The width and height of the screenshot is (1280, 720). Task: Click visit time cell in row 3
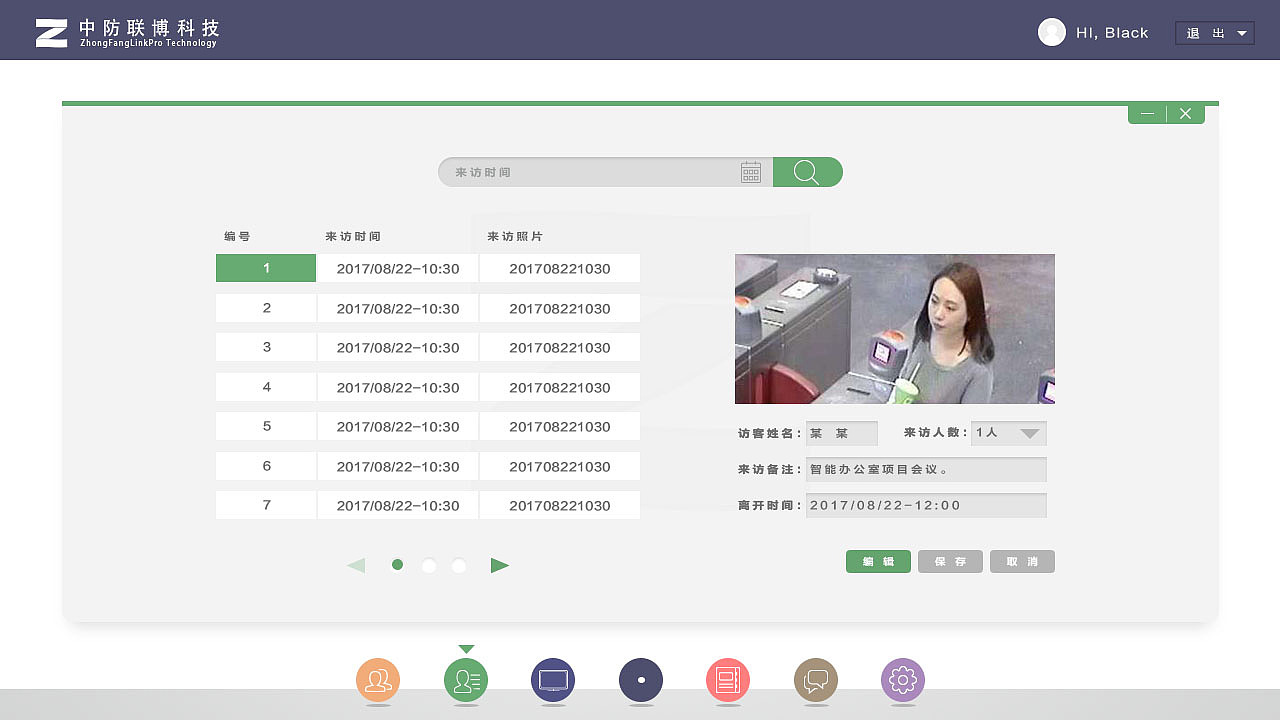[x=398, y=347]
